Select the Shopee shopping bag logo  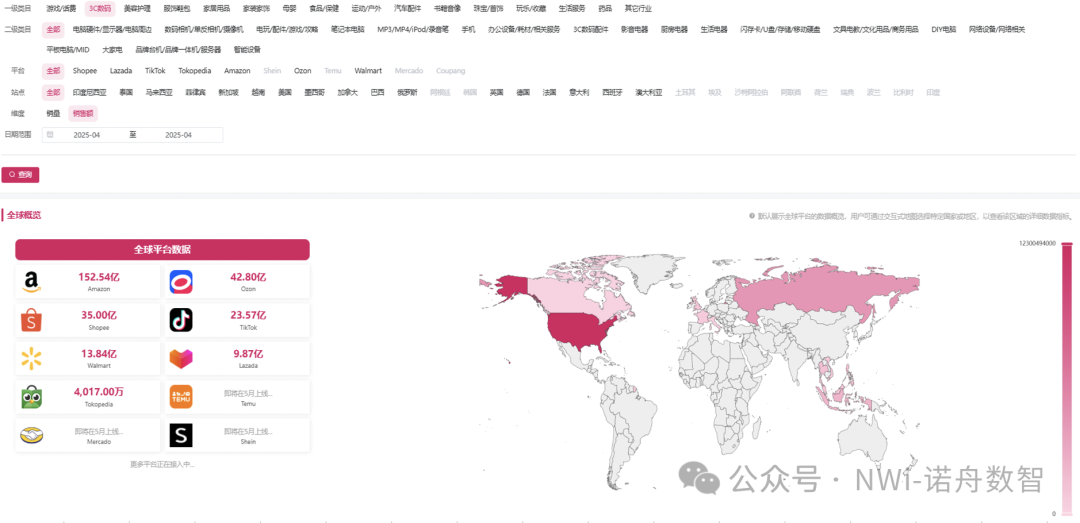[32, 320]
